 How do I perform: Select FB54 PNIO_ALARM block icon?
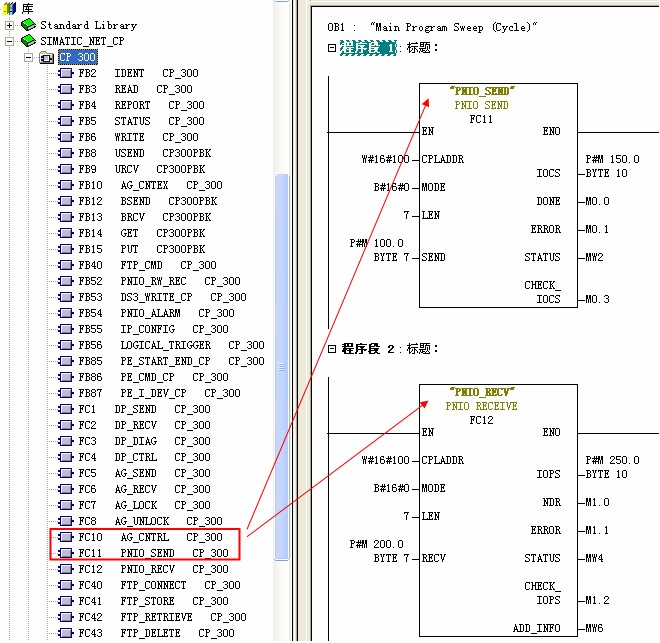tap(66, 313)
